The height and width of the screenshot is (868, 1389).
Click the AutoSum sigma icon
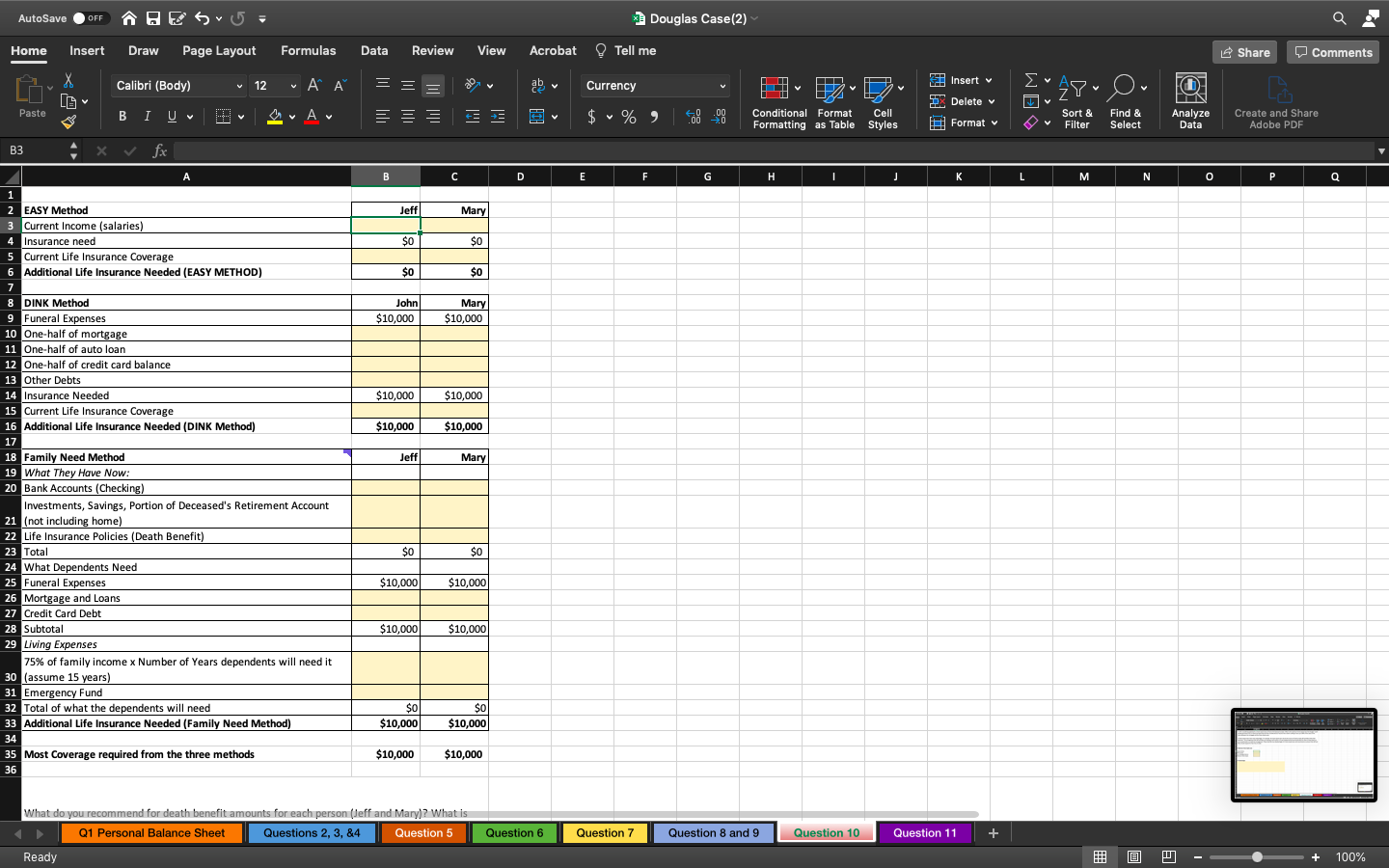pos(1031,80)
